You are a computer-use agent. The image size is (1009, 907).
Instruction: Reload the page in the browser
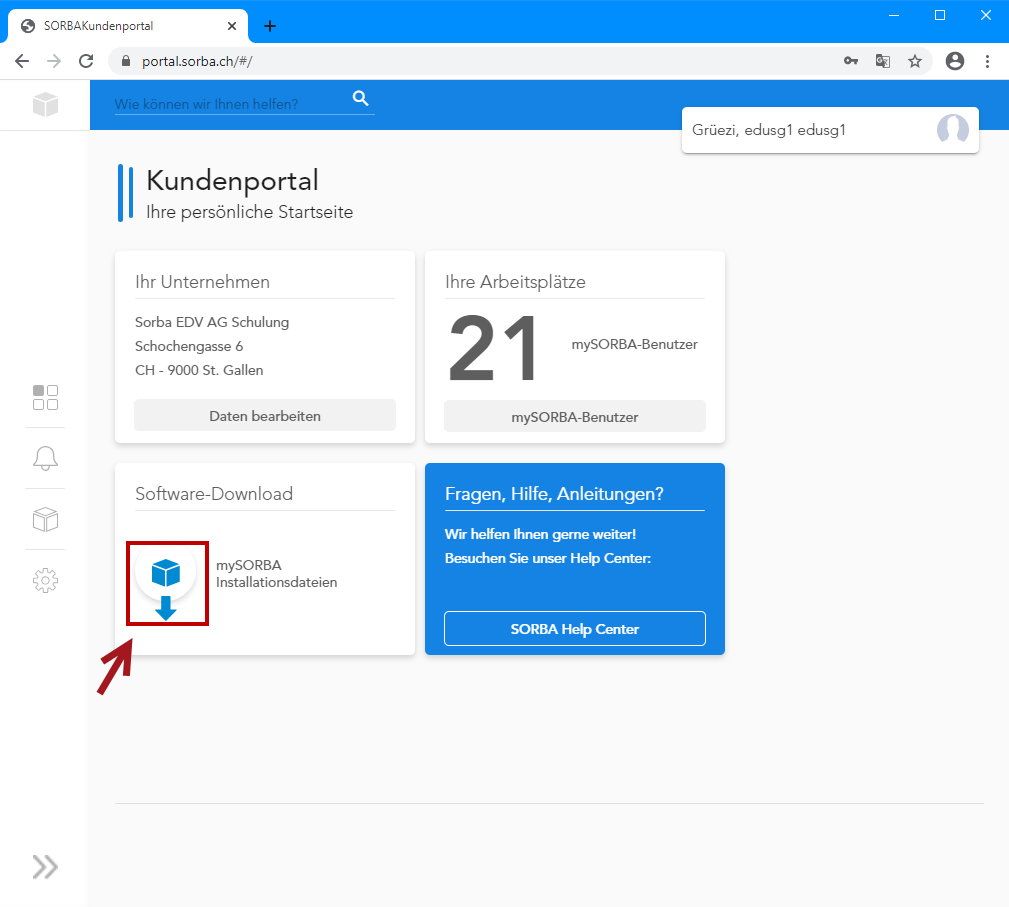(x=86, y=61)
